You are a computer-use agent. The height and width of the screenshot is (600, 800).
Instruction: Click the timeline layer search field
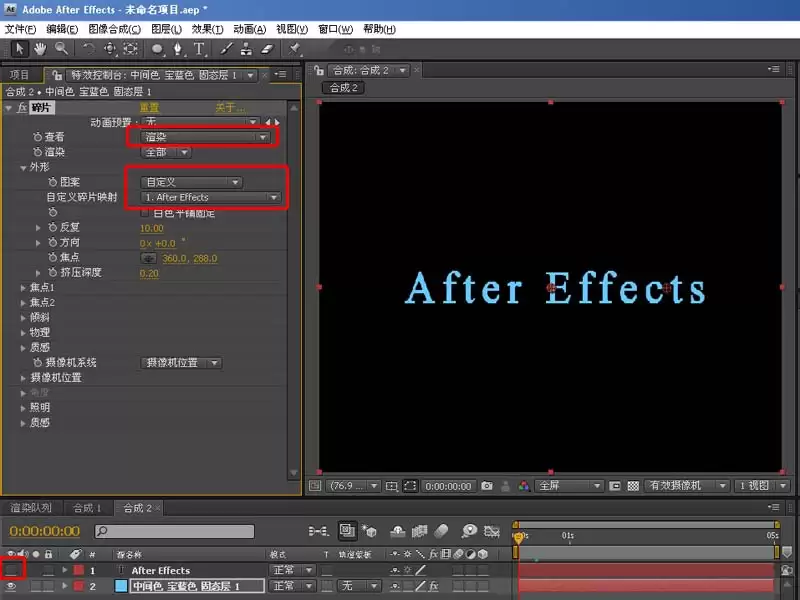174,531
